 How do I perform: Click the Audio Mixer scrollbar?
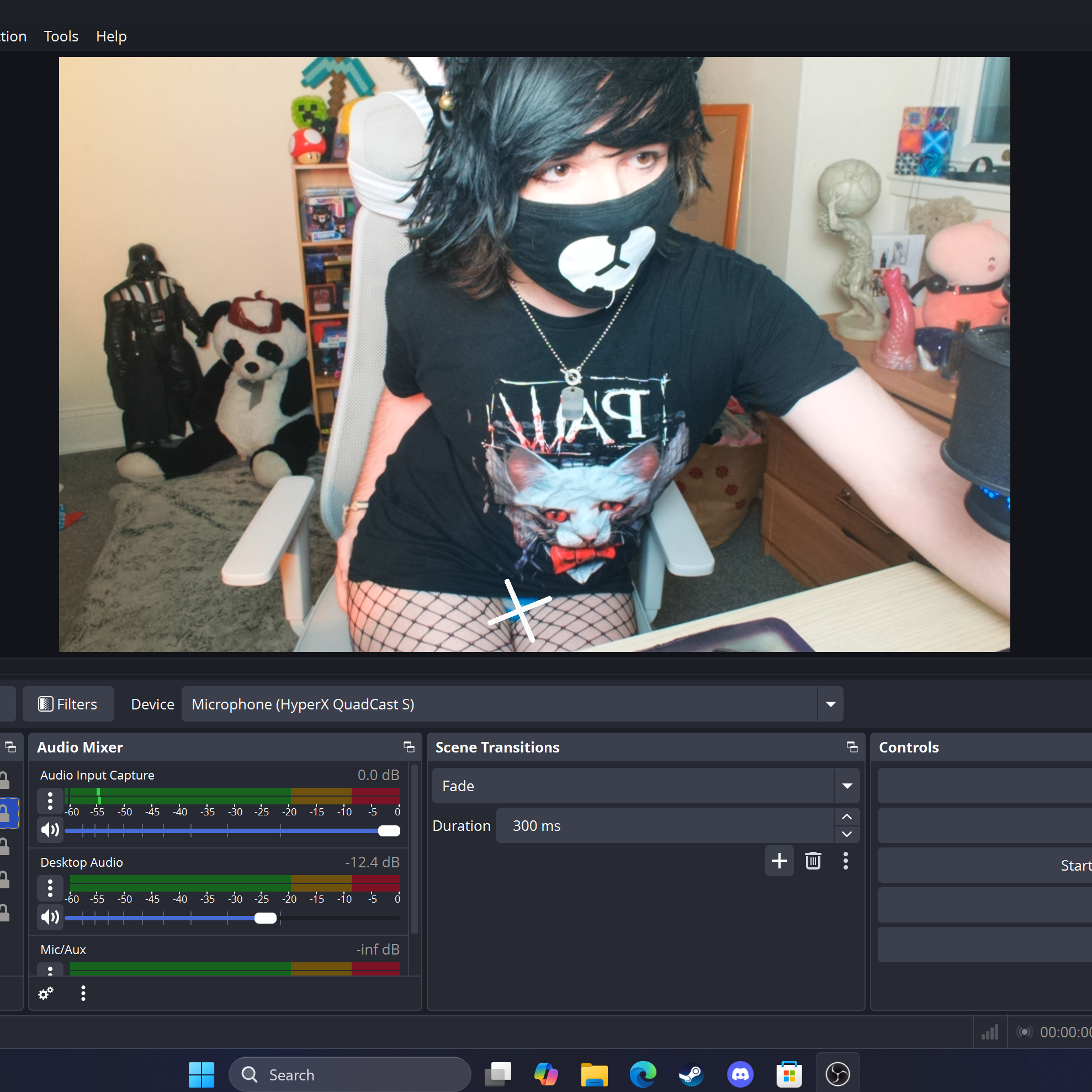pos(414,848)
